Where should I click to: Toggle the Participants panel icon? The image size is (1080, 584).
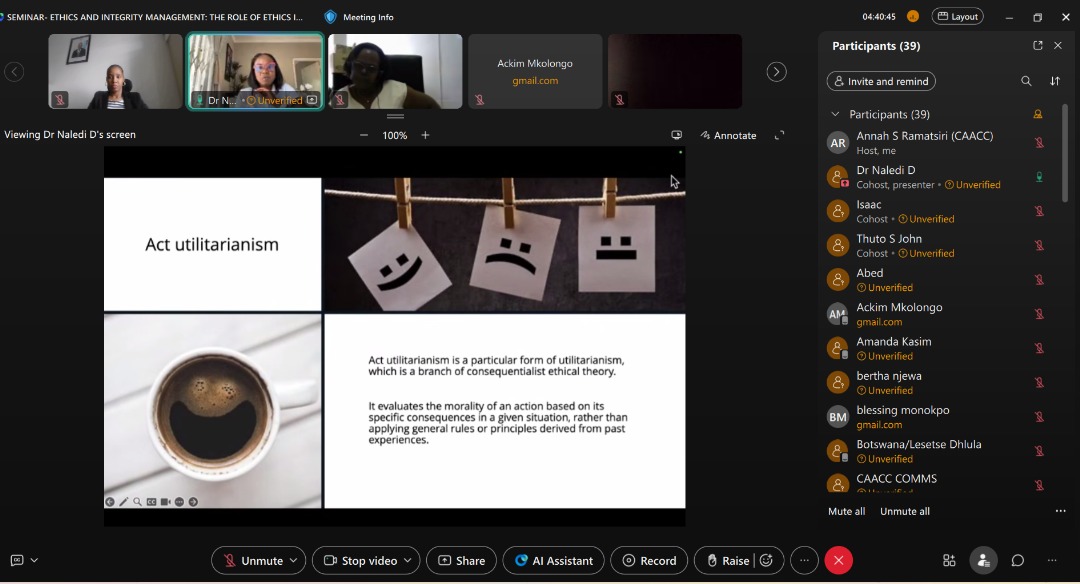pyautogui.click(x=983, y=561)
